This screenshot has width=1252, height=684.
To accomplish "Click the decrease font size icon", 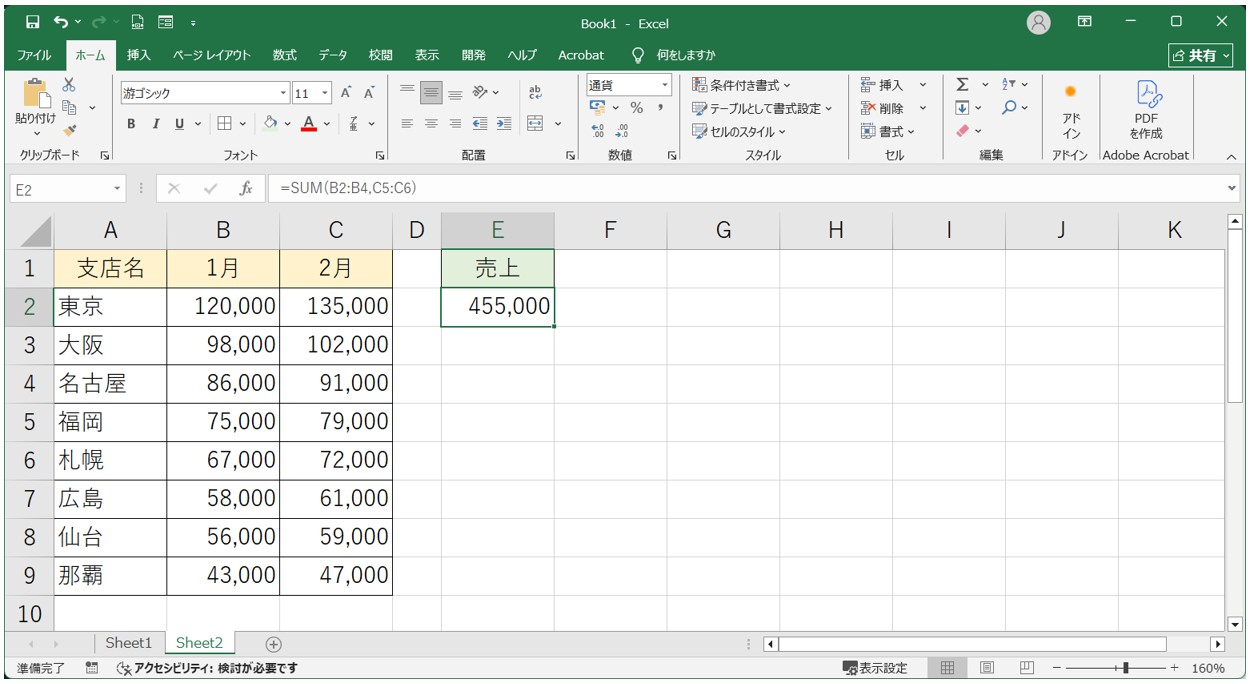I will tap(369, 93).
